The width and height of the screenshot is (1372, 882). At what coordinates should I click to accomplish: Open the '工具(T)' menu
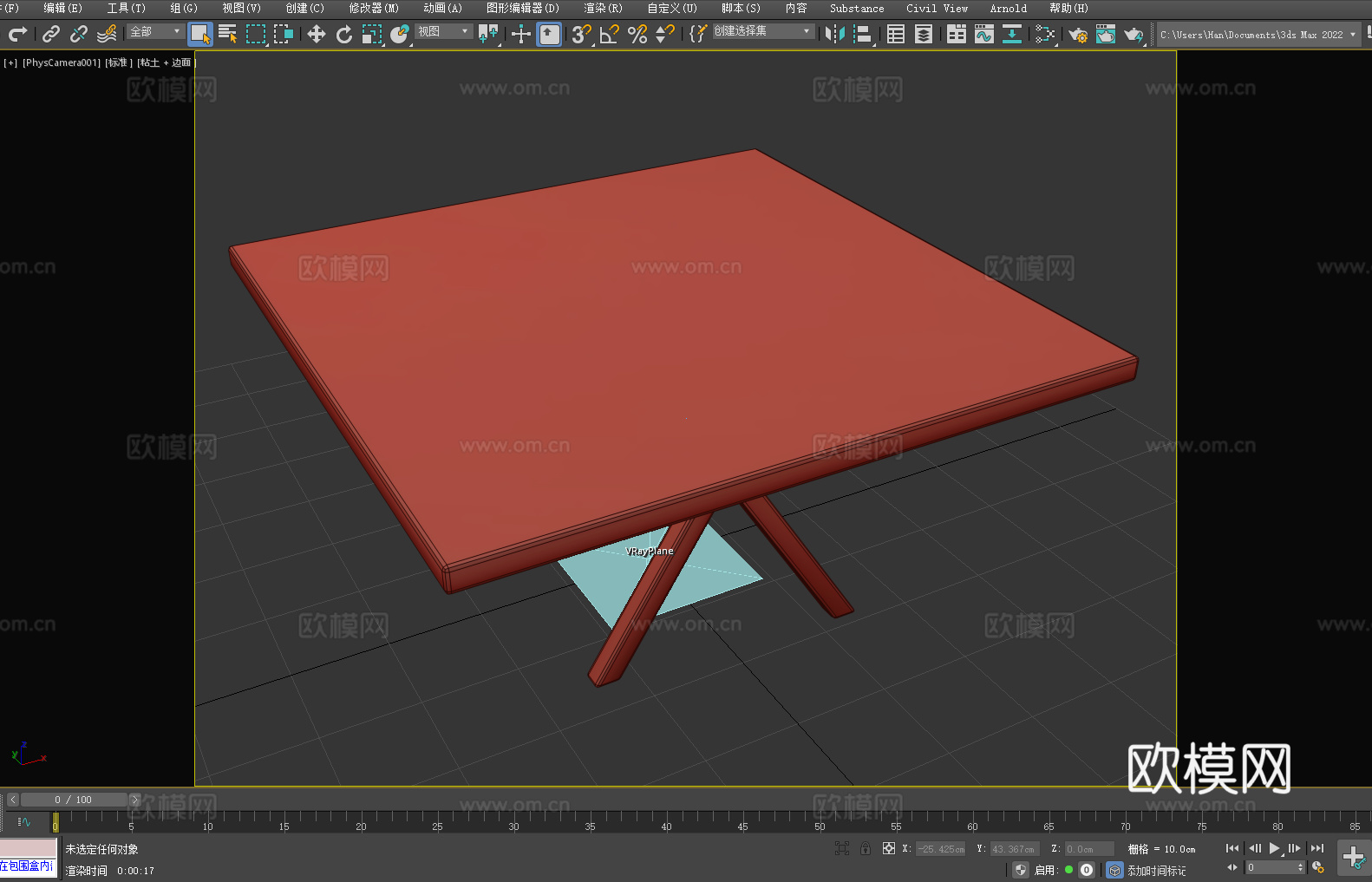(126, 8)
